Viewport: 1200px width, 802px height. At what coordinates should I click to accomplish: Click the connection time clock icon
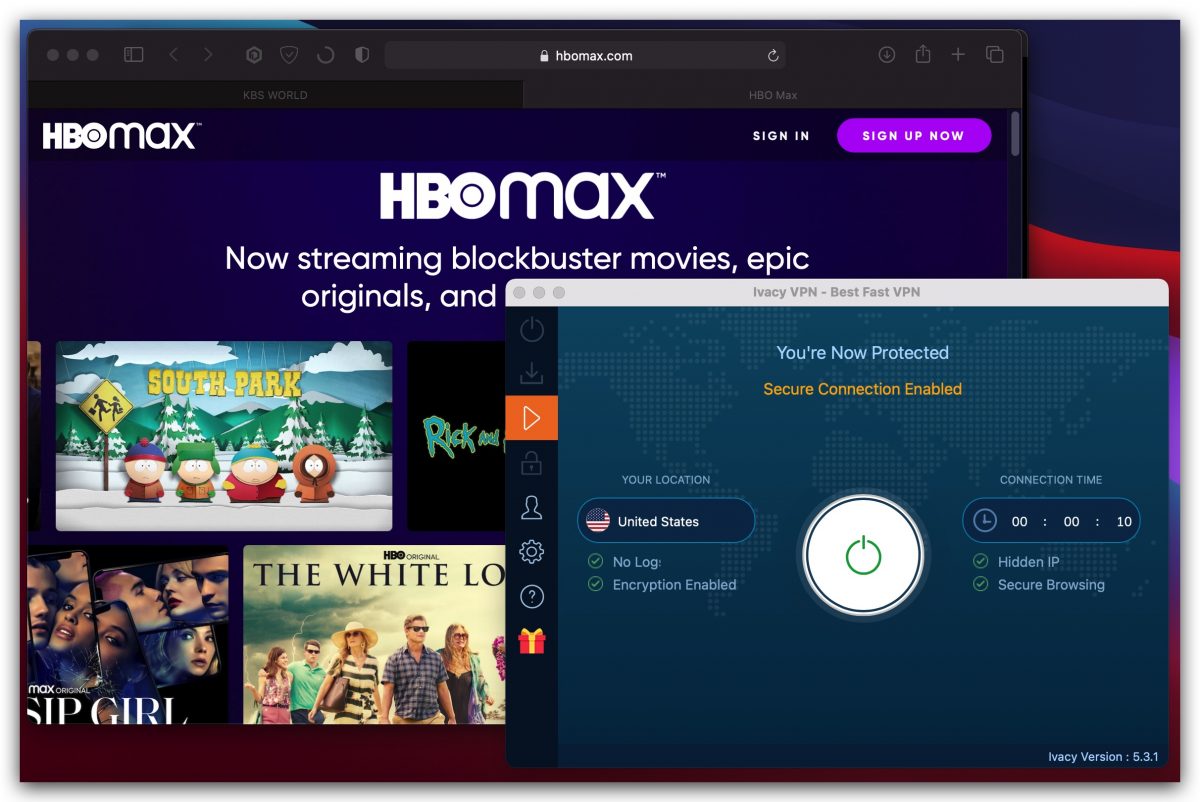click(985, 521)
